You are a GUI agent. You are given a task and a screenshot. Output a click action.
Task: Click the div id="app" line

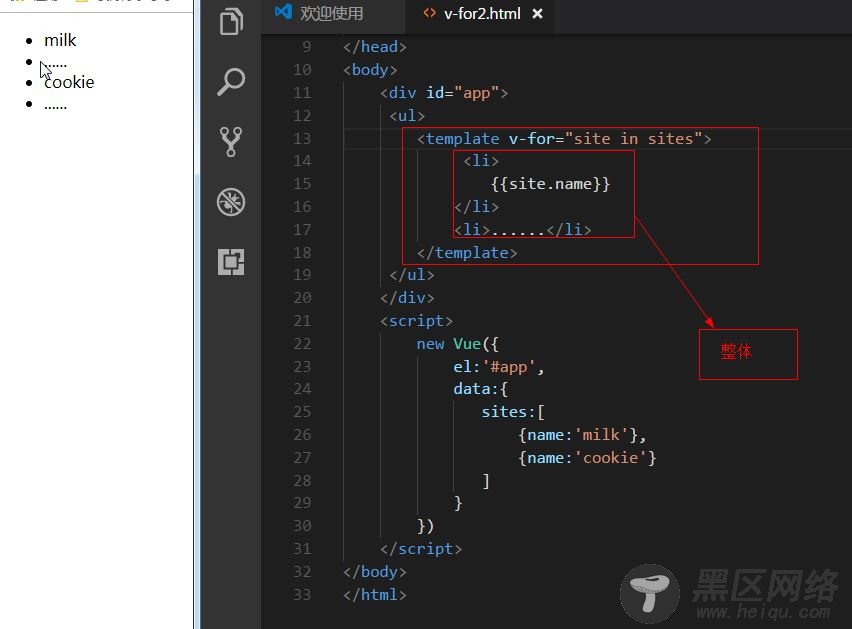pyautogui.click(x=444, y=93)
